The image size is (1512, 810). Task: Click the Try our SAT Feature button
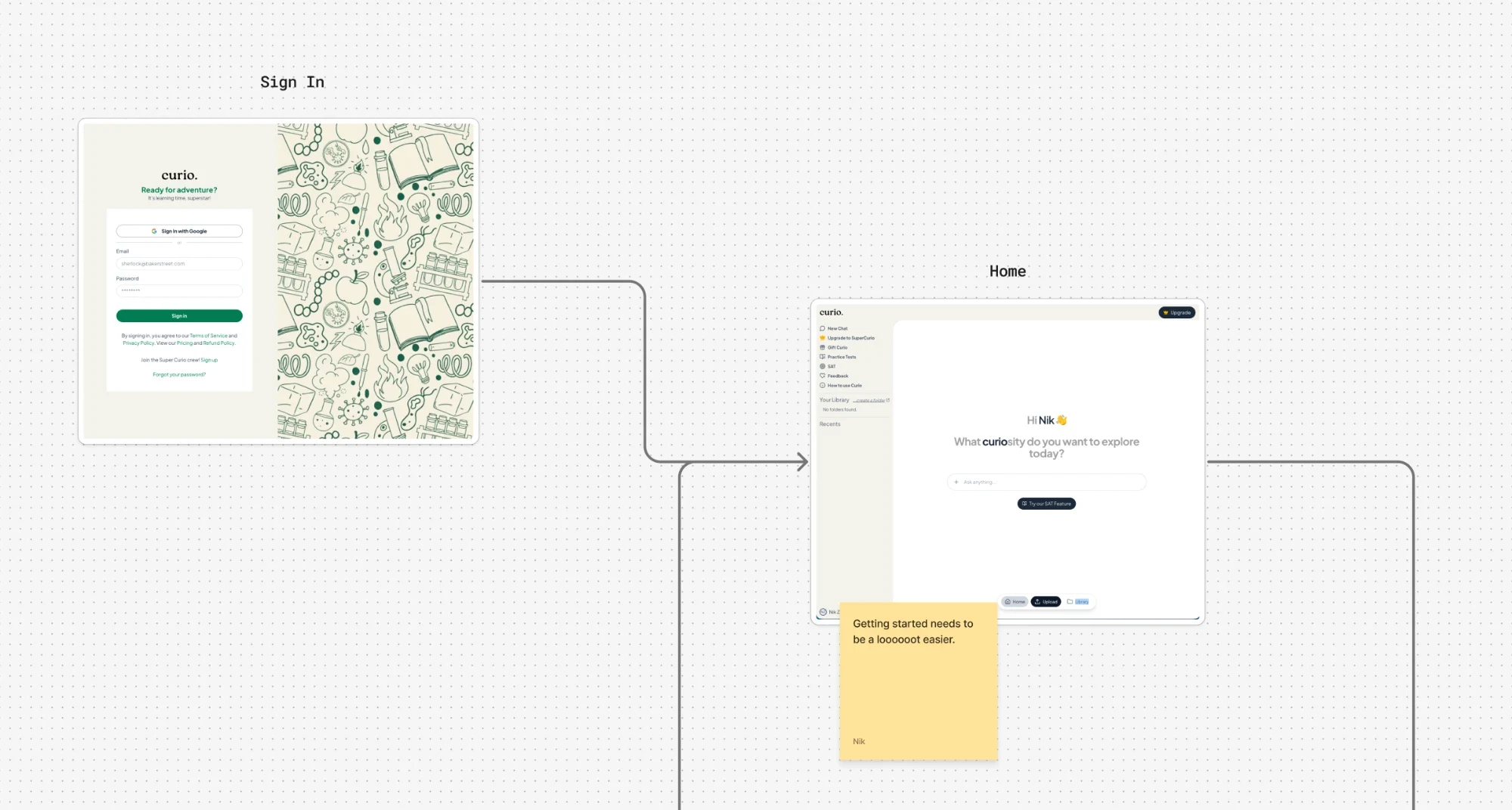[1046, 504]
